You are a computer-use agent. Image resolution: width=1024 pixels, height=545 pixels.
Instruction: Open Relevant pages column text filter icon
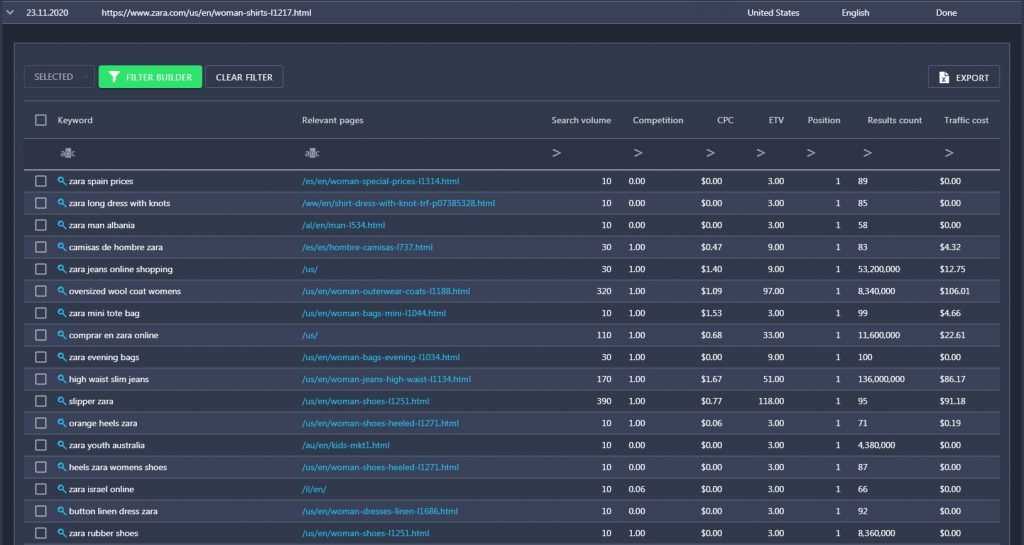click(x=312, y=153)
